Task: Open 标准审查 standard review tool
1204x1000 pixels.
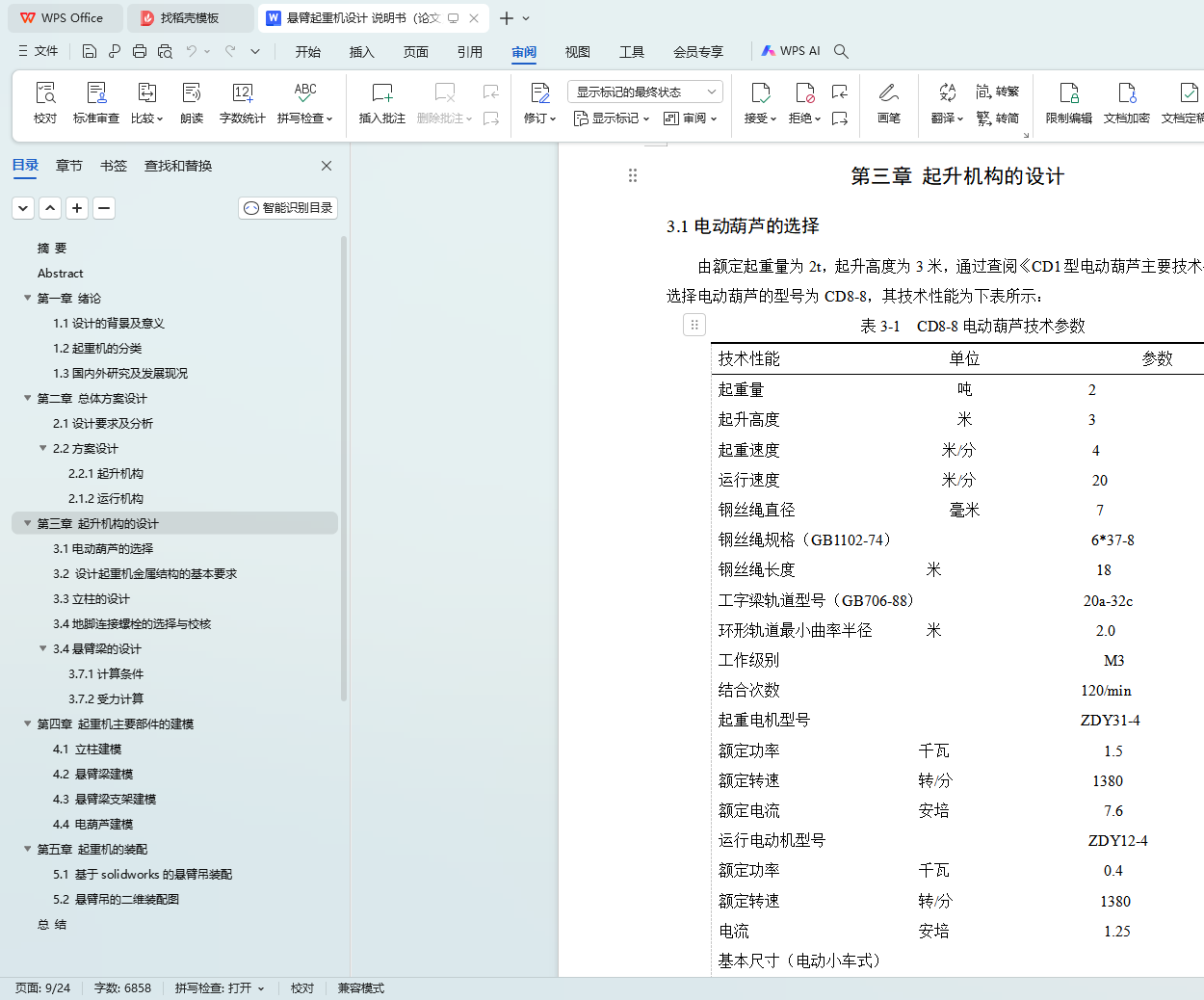Action: tap(96, 102)
